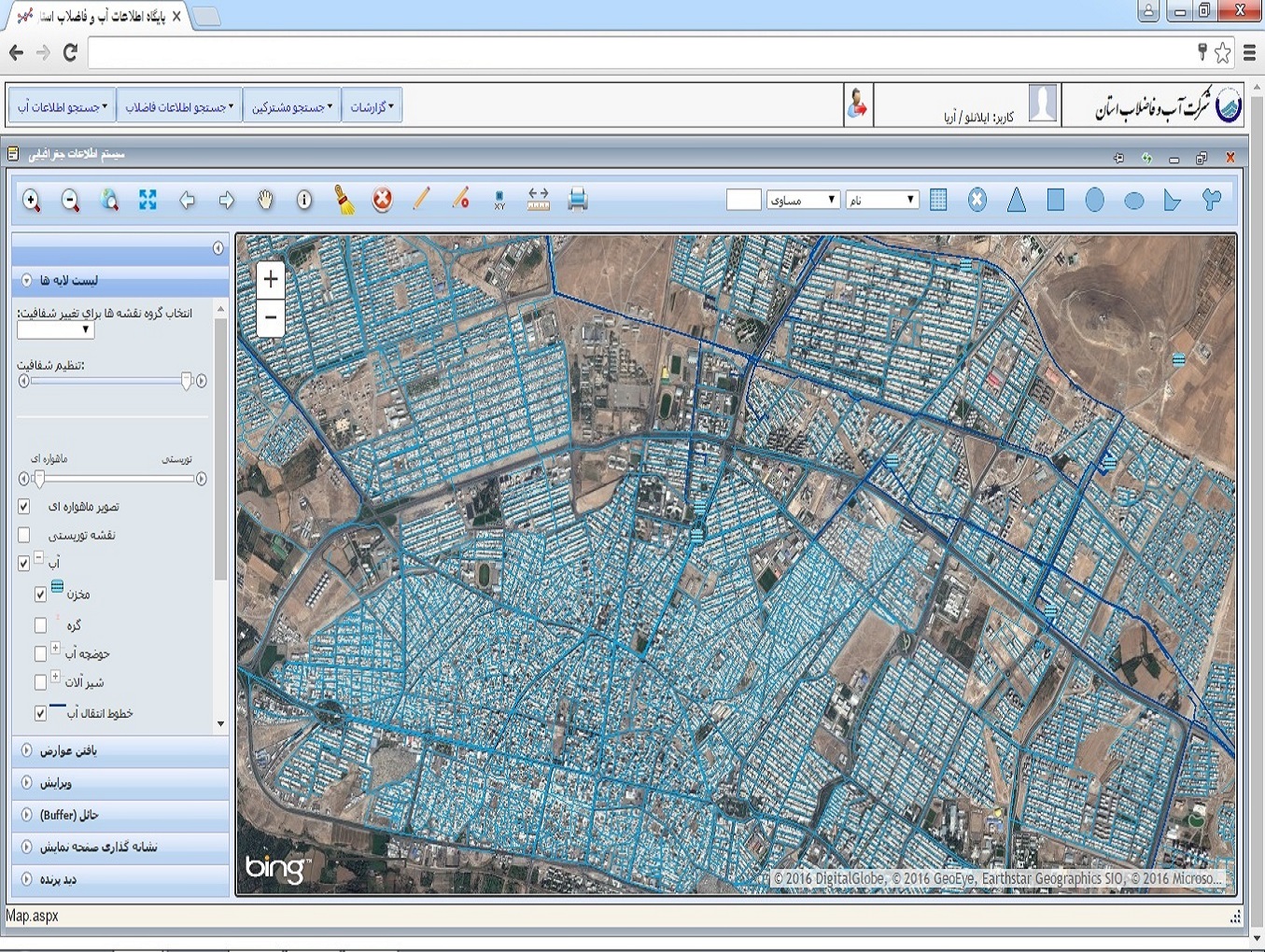Click the map zoom out minus button
This screenshot has height=952, width=1265.
[x=271, y=317]
